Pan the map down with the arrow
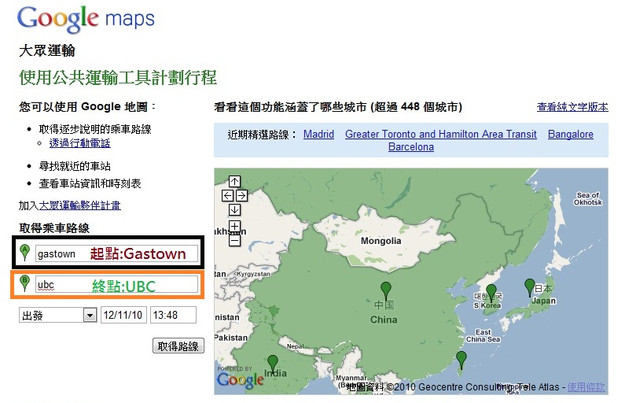 [x=234, y=210]
